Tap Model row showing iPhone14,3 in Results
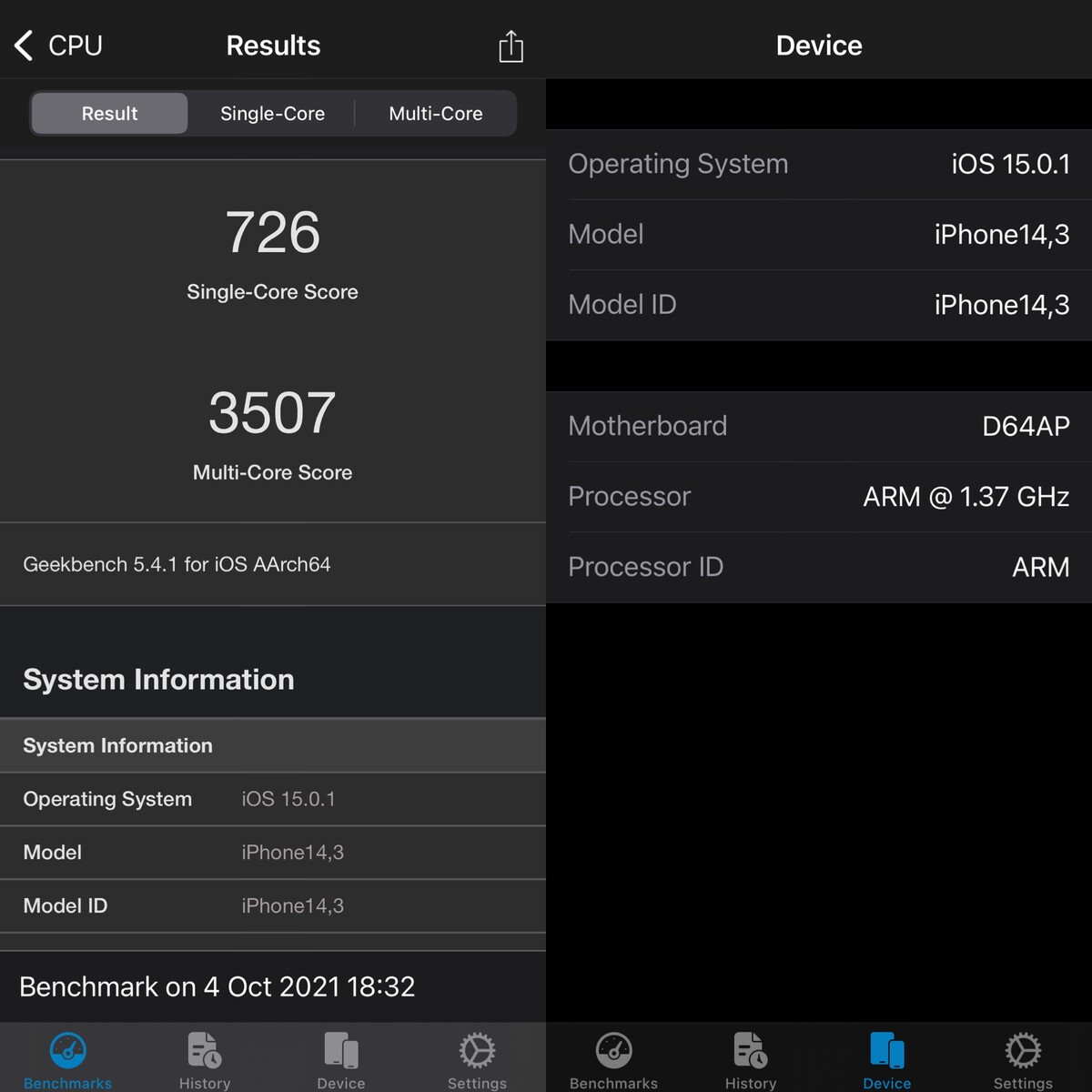 tap(273, 853)
